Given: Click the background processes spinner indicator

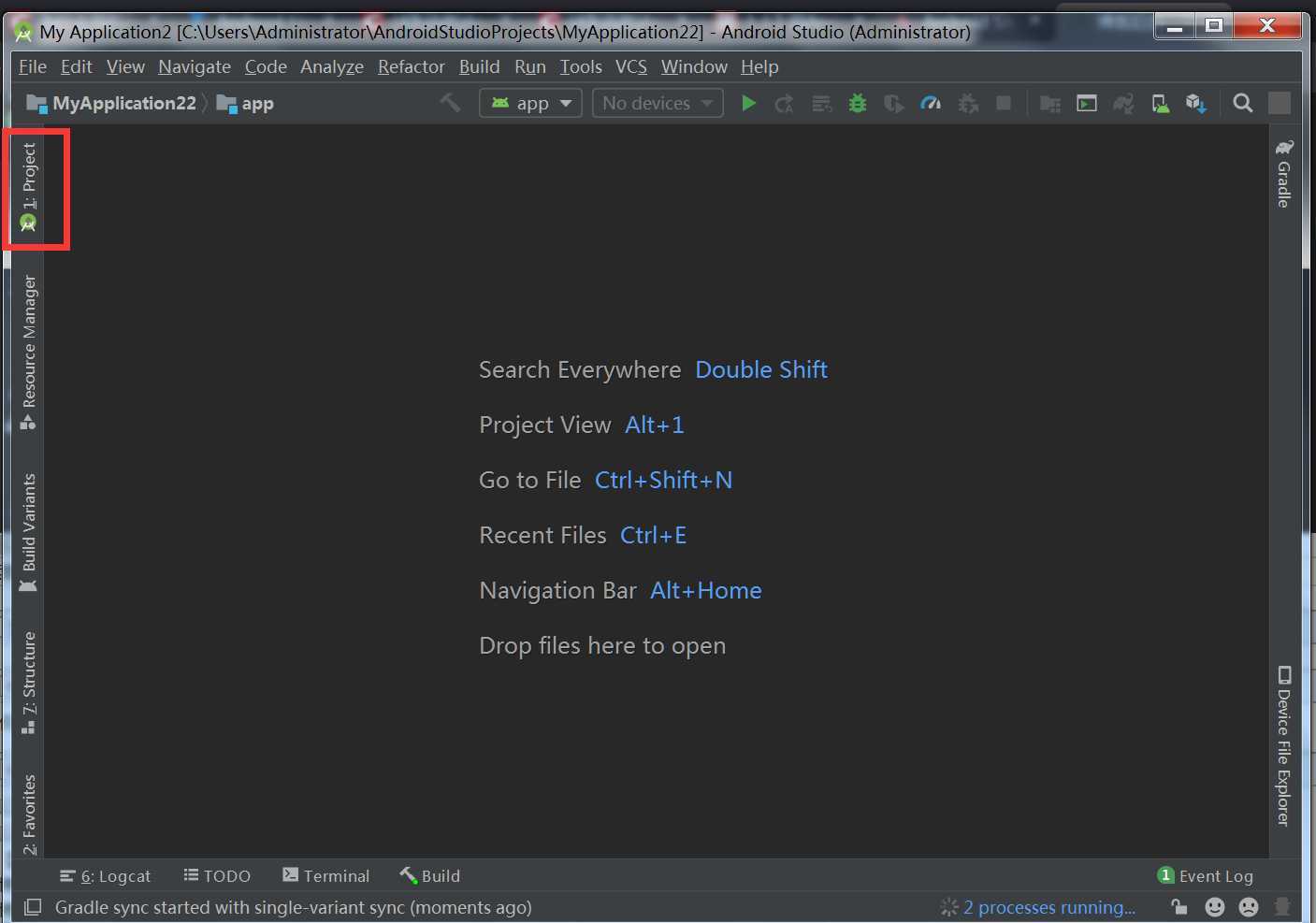Looking at the screenshot, I should click(x=949, y=907).
